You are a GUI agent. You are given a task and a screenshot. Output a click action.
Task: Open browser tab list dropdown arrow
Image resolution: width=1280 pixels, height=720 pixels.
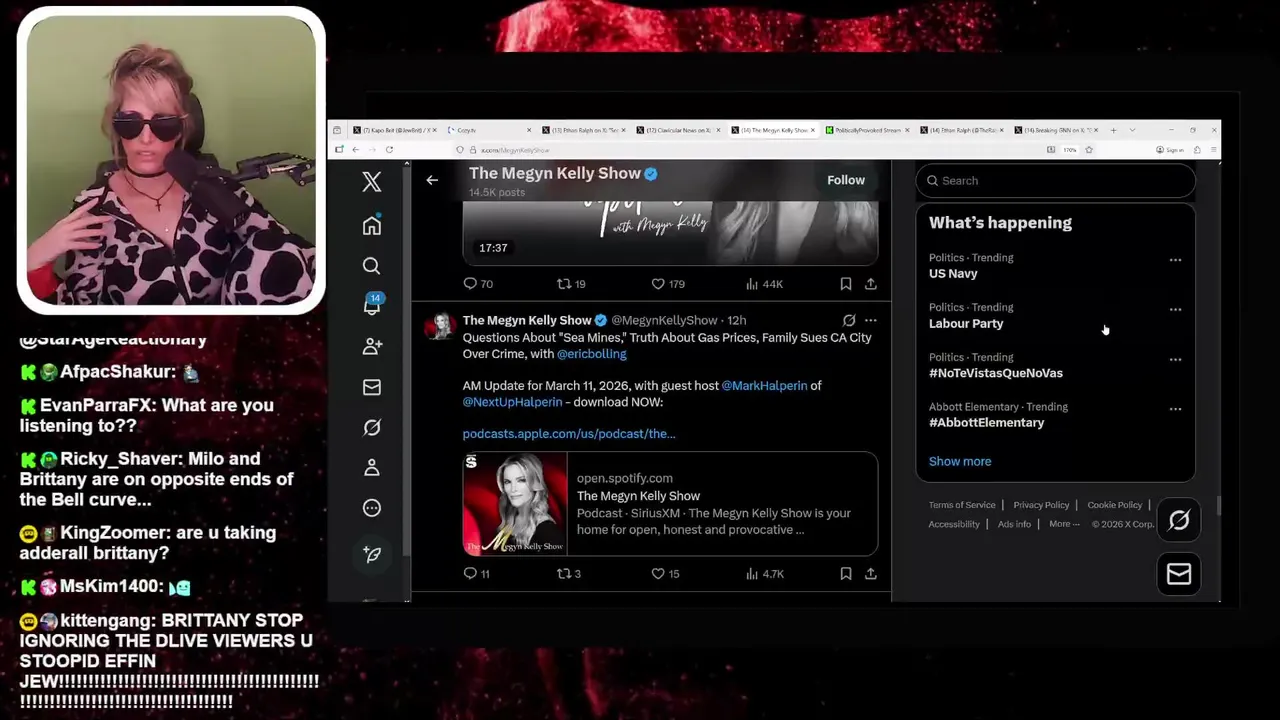click(x=1132, y=130)
